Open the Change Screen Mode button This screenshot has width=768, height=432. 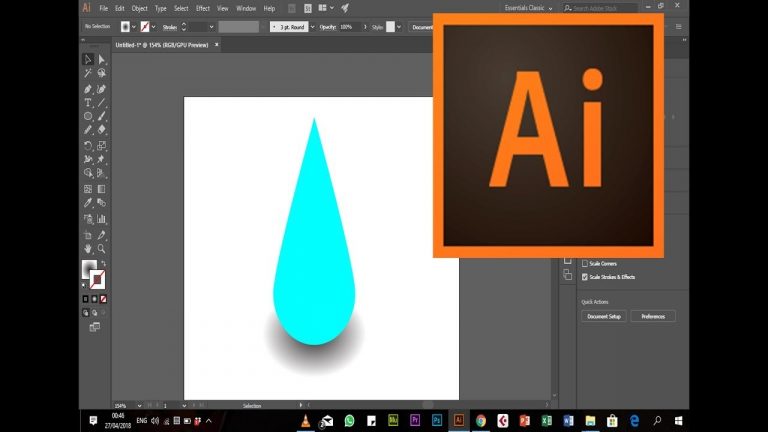pyautogui.click(x=95, y=327)
